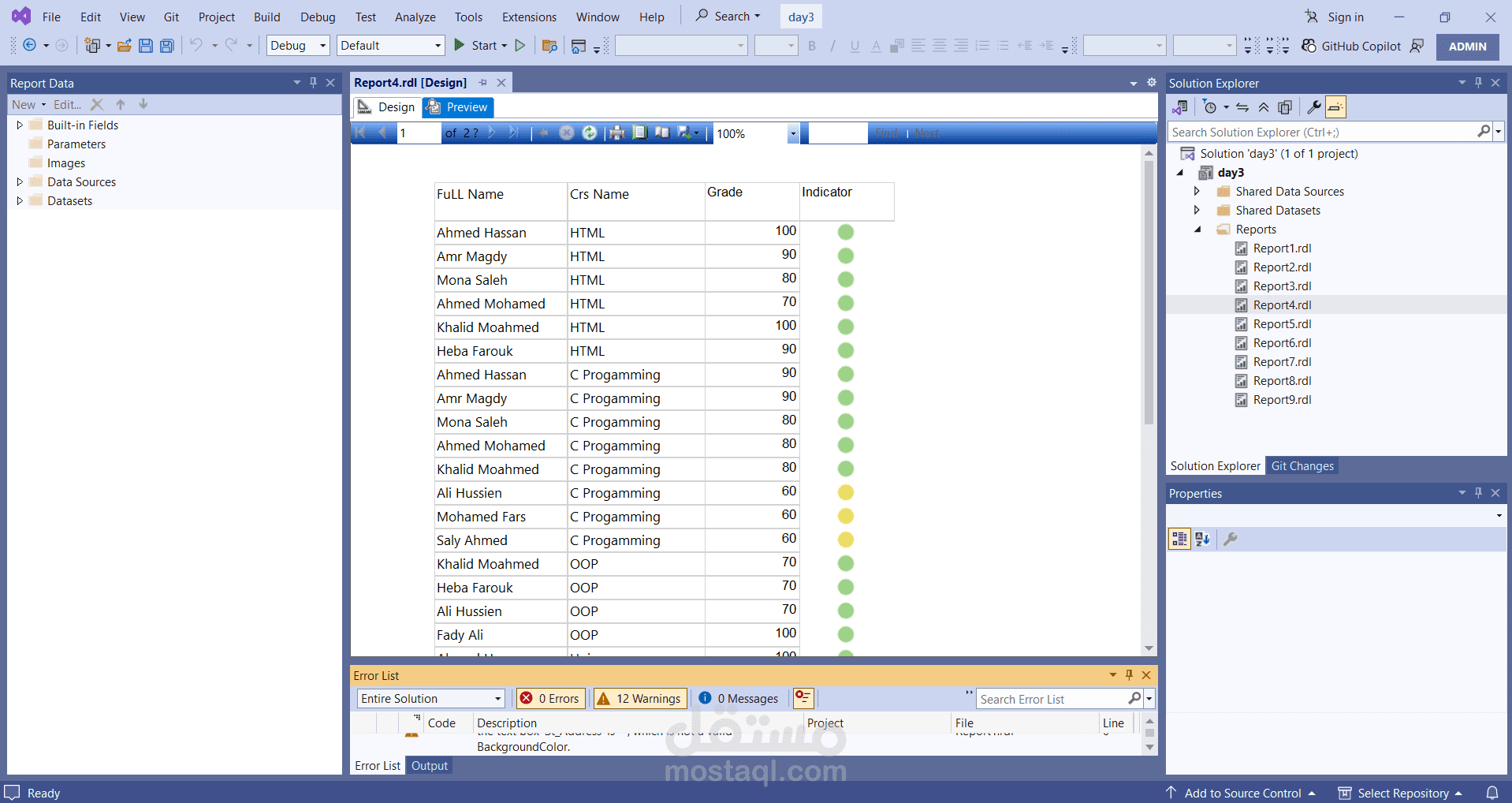The image size is (1512, 803).
Task: Click the notifications bell in the status bar
Action: [x=1492, y=793]
